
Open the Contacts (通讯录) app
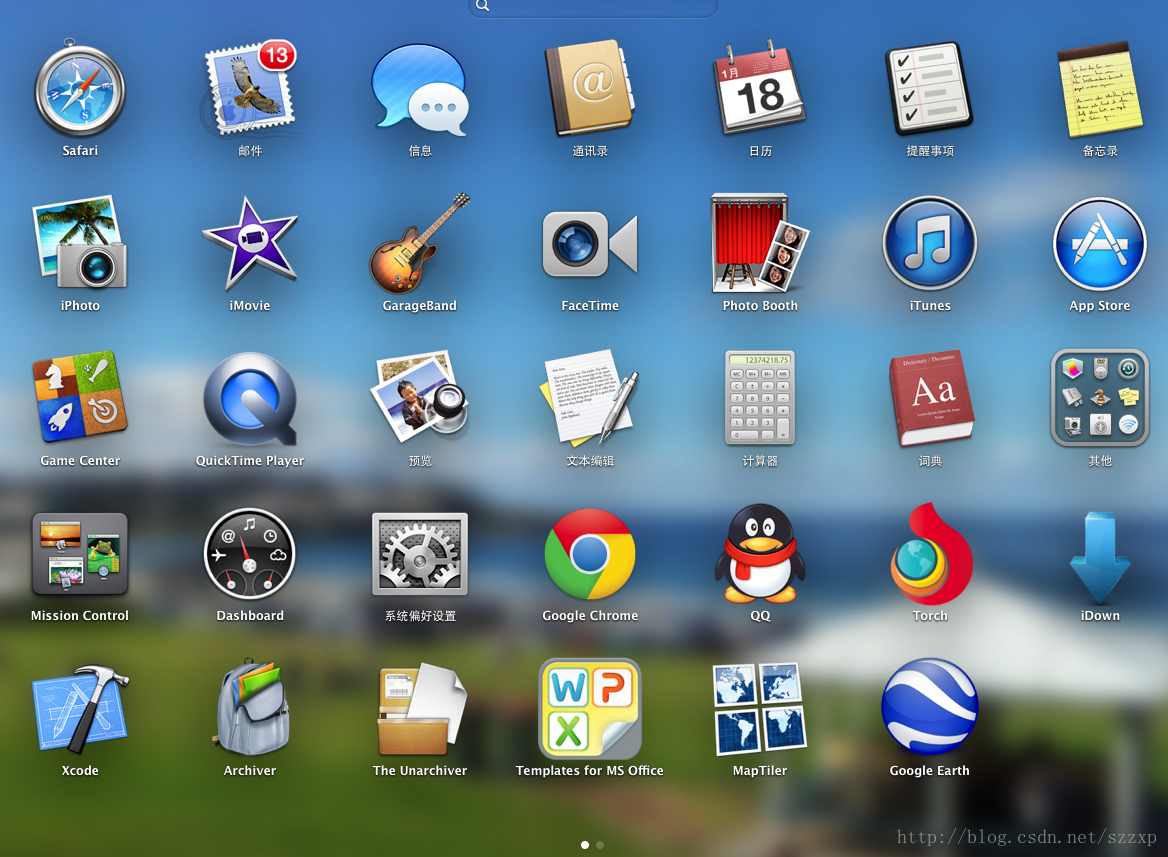(x=590, y=89)
